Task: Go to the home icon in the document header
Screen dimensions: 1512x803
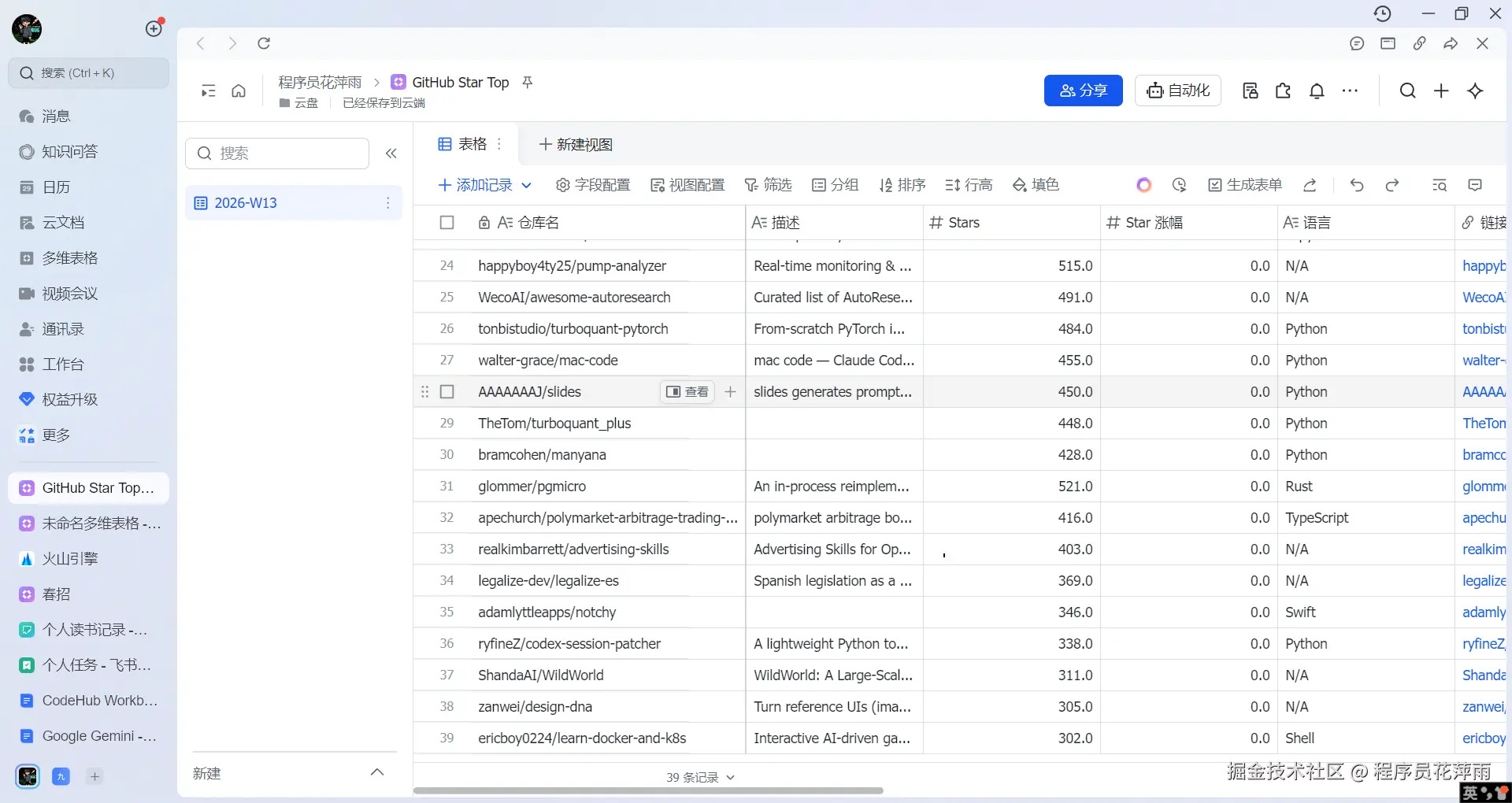Action: click(239, 91)
